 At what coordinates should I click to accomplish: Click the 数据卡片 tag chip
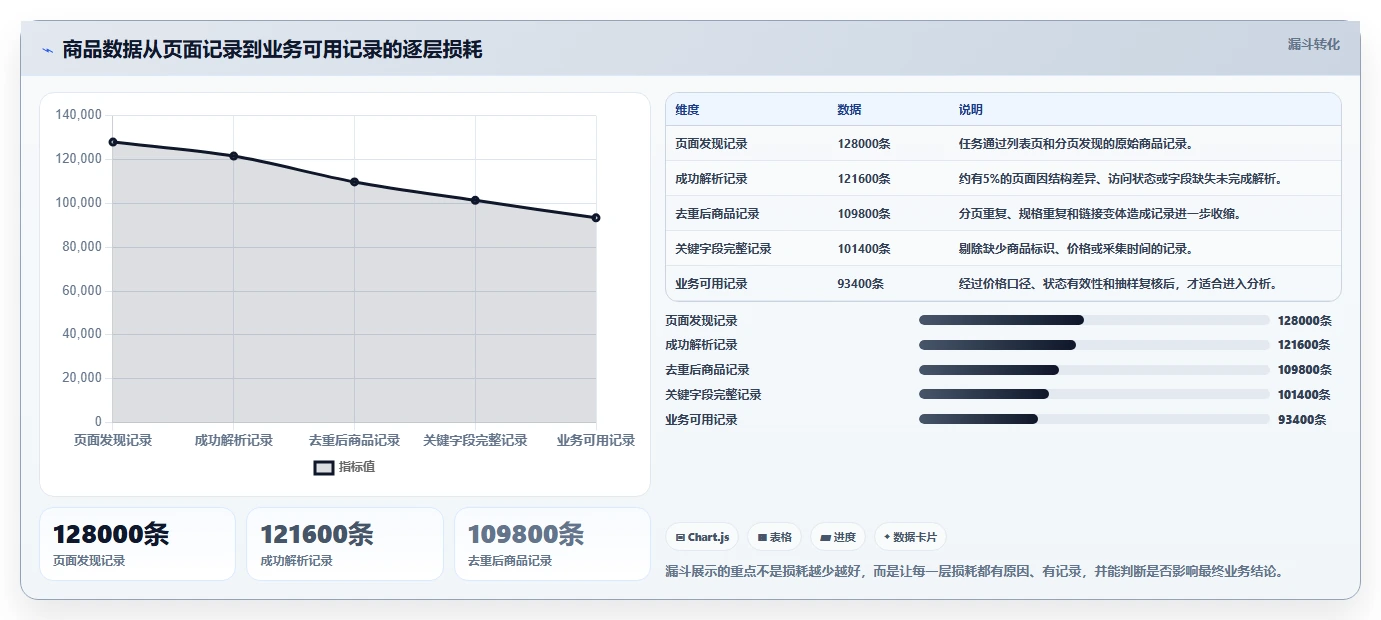tap(910, 537)
